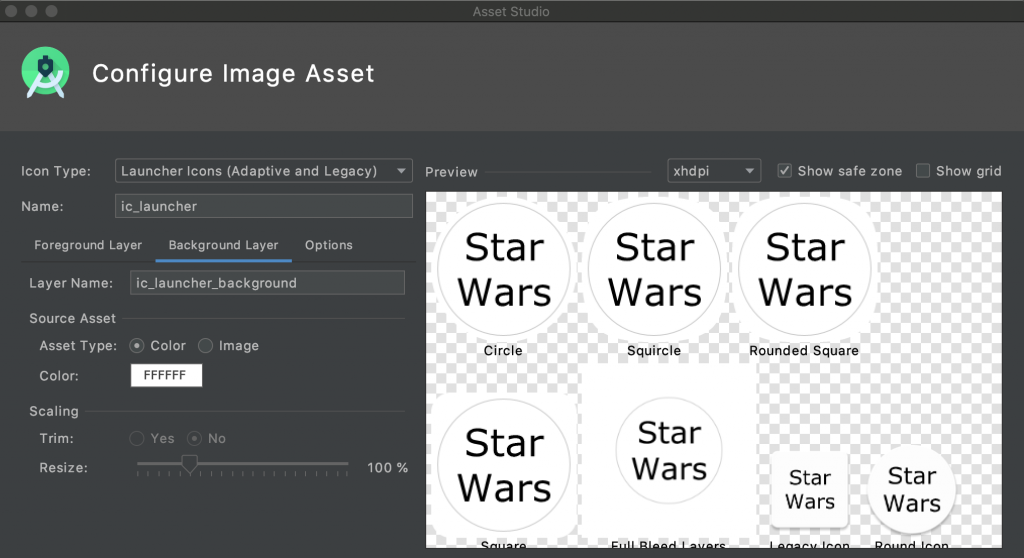Click the Resize label
The height and width of the screenshot is (558, 1024).
pyautogui.click(x=63, y=468)
